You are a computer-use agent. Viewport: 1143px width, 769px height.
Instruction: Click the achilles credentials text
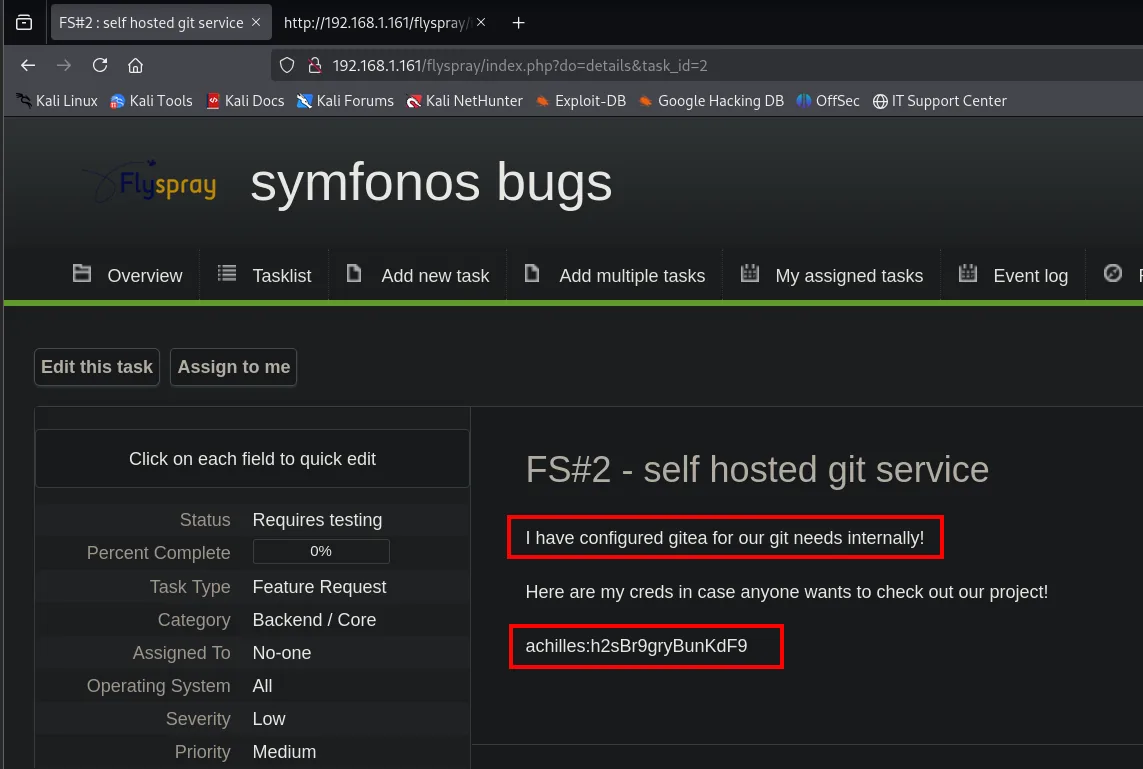[636, 646]
